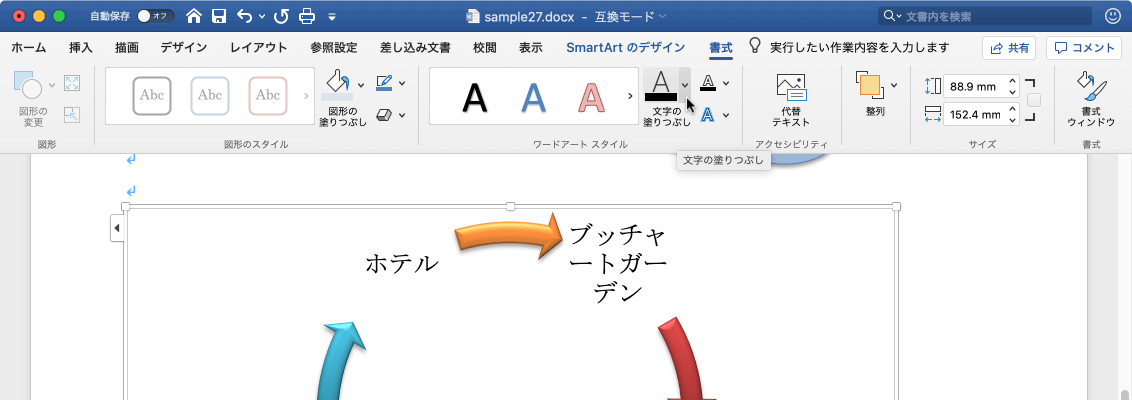This screenshot has width=1132, height=400.
Task: Increase shape width with up stepper
Action: [1012, 109]
